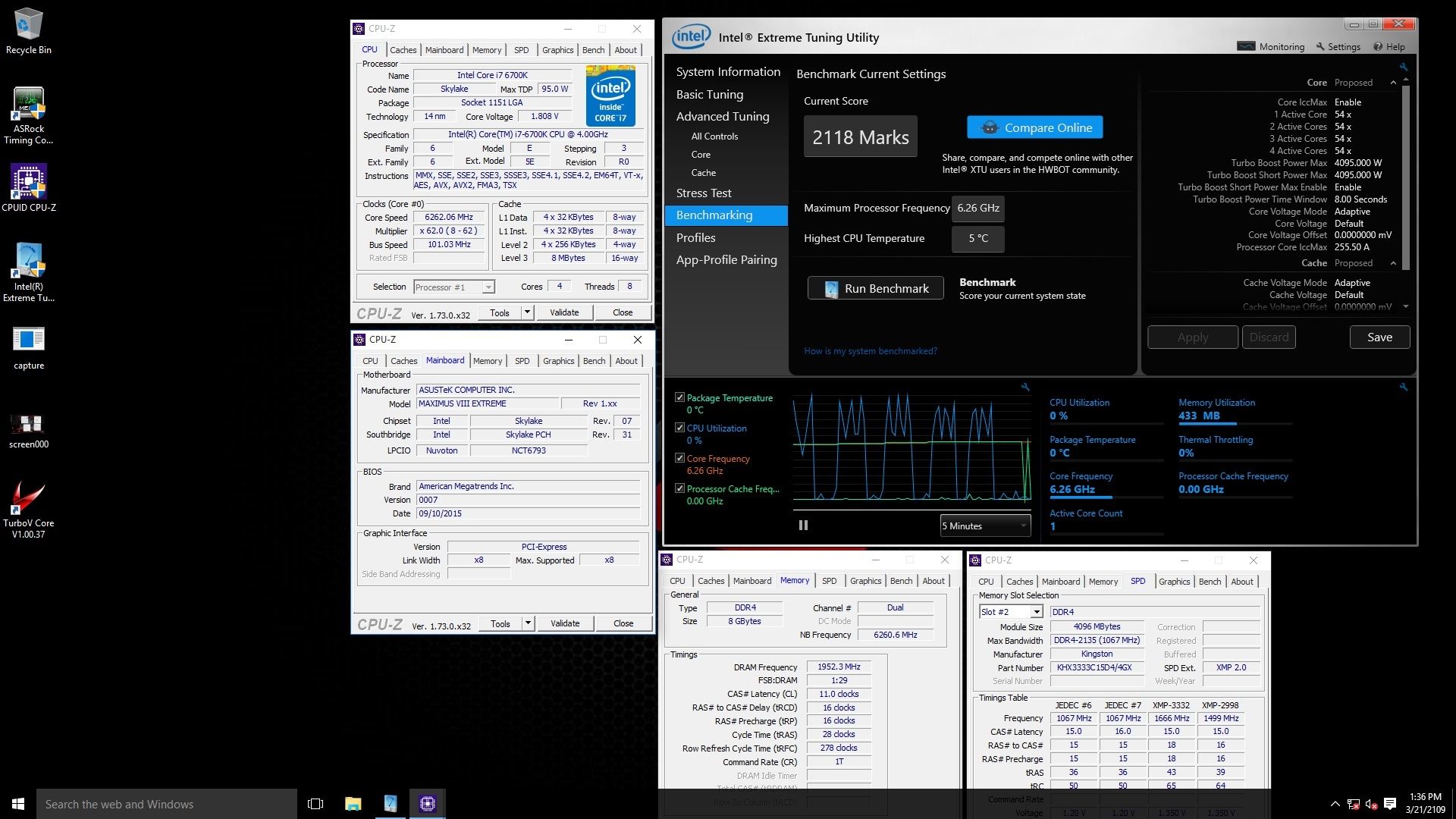1456x819 pixels.
Task: Click the How is my system benchmarked link
Action: pos(869,351)
